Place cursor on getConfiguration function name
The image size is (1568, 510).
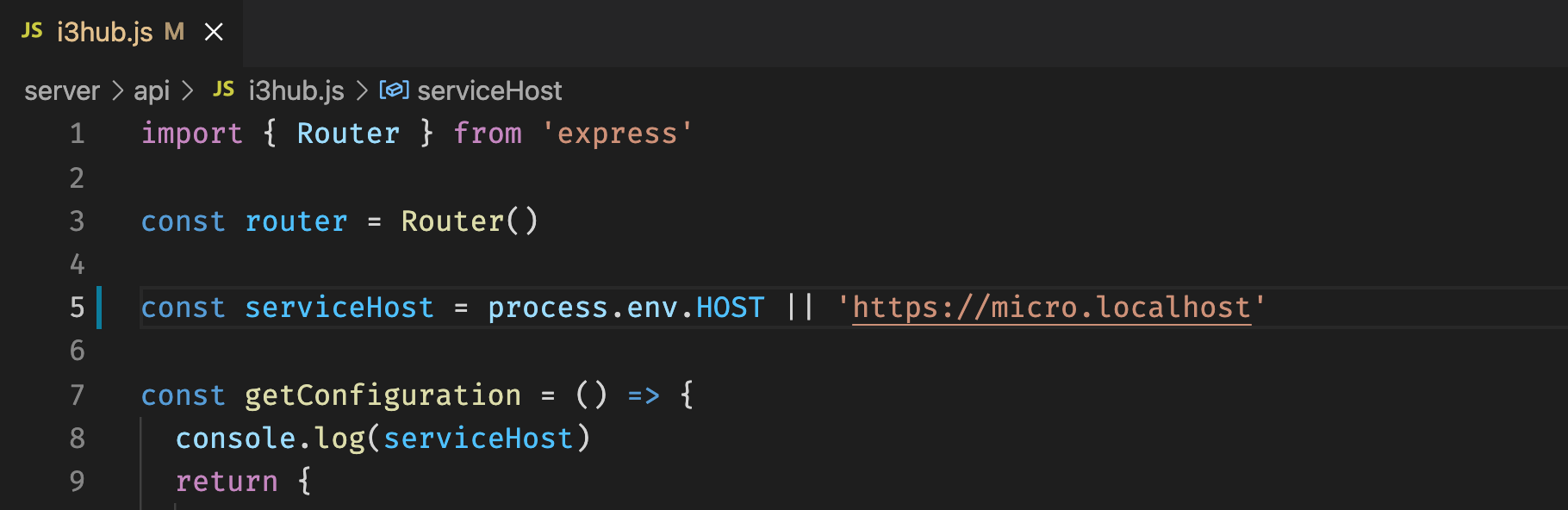pyautogui.click(x=383, y=395)
